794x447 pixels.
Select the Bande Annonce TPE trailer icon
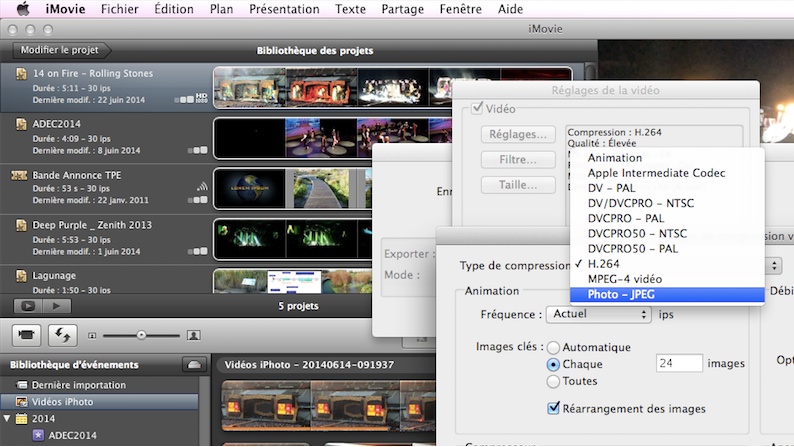19,175
